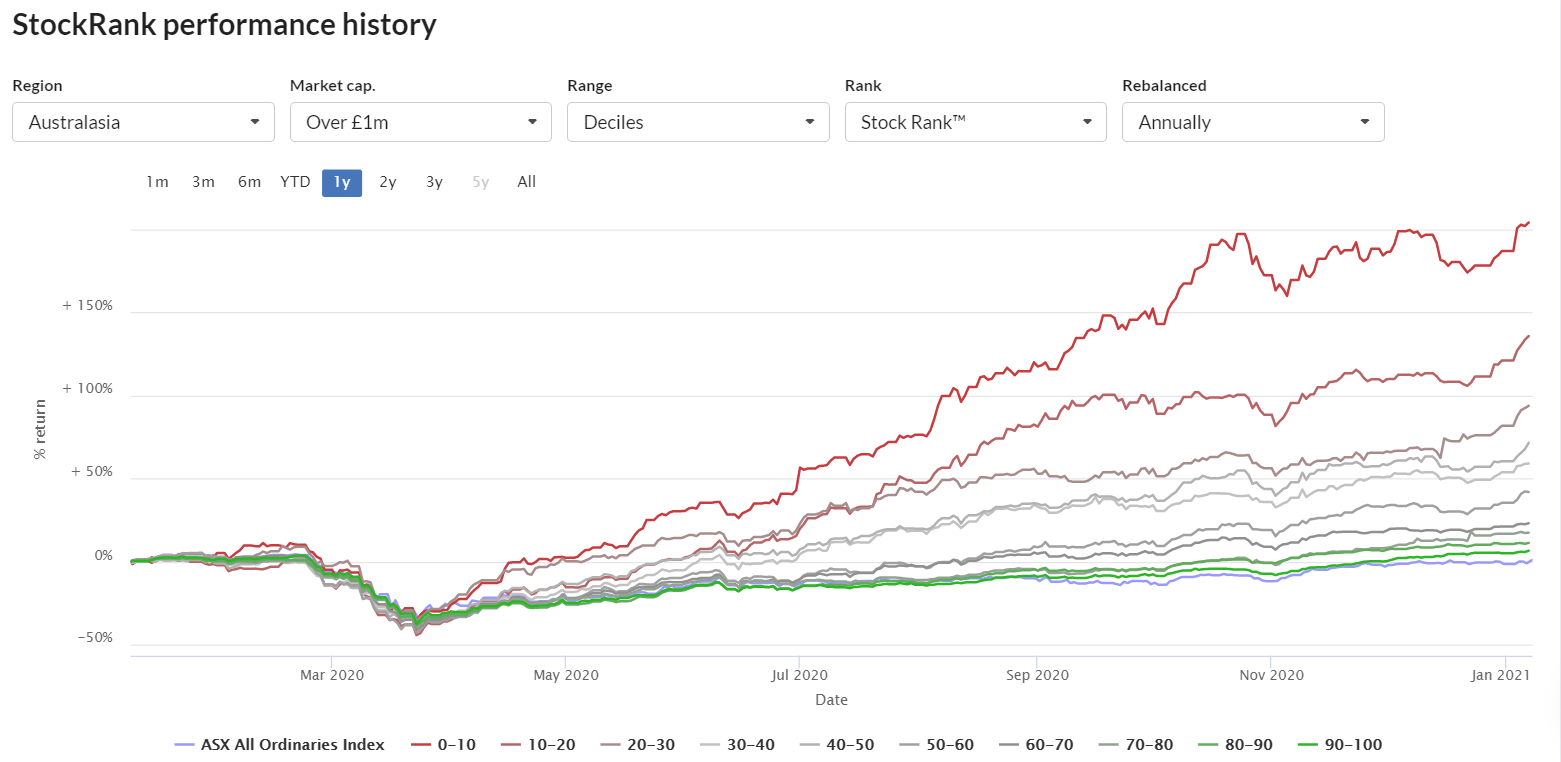The width and height of the screenshot is (1561, 762).
Task: Show All time range
Action: tap(527, 182)
